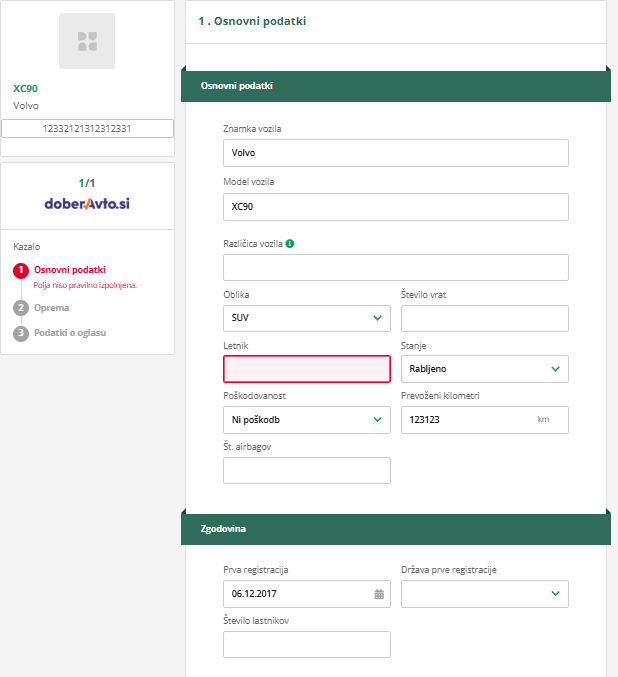Click step 1 red circle icon
This screenshot has height=677, width=618.
pos(21,270)
